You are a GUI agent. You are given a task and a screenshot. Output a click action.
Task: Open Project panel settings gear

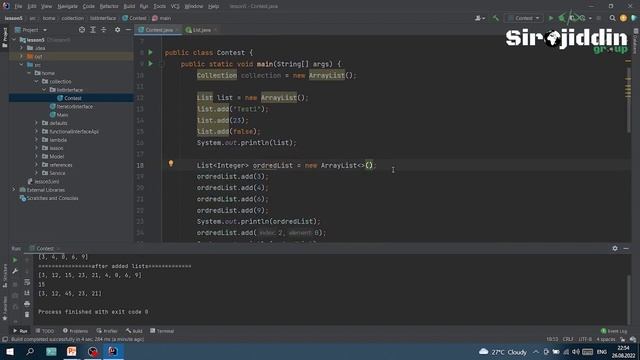pyautogui.click(x=118, y=30)
